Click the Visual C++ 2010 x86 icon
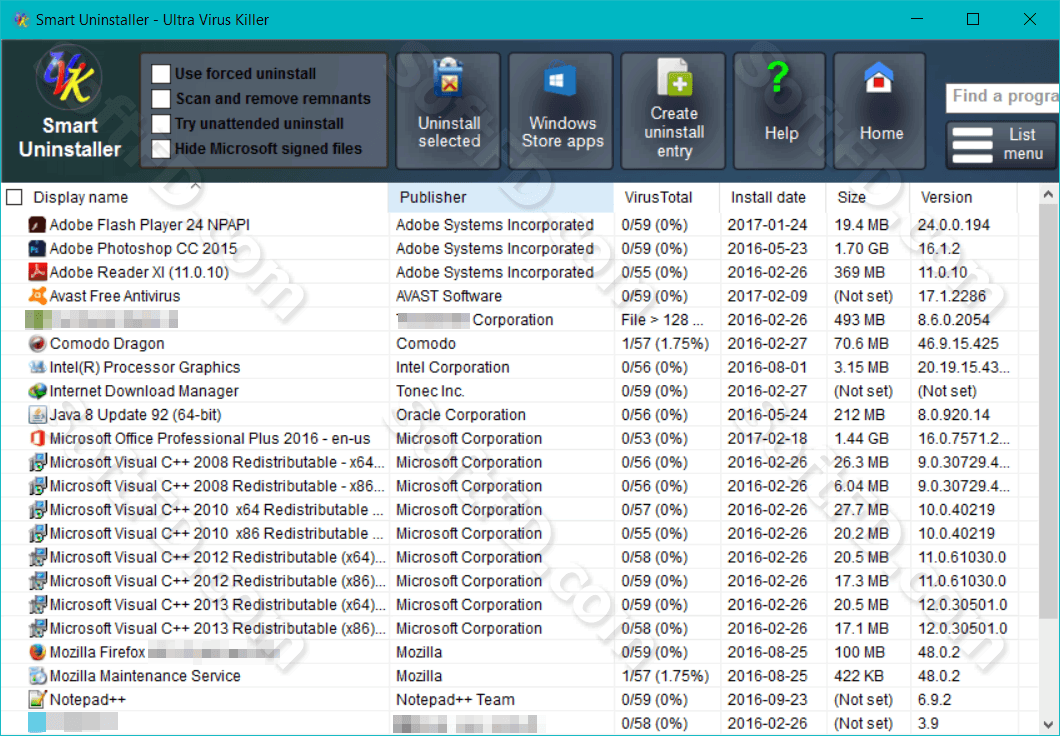Viewport: 1060px width, 736px height. pyautogui.click(x=37, y=533)
